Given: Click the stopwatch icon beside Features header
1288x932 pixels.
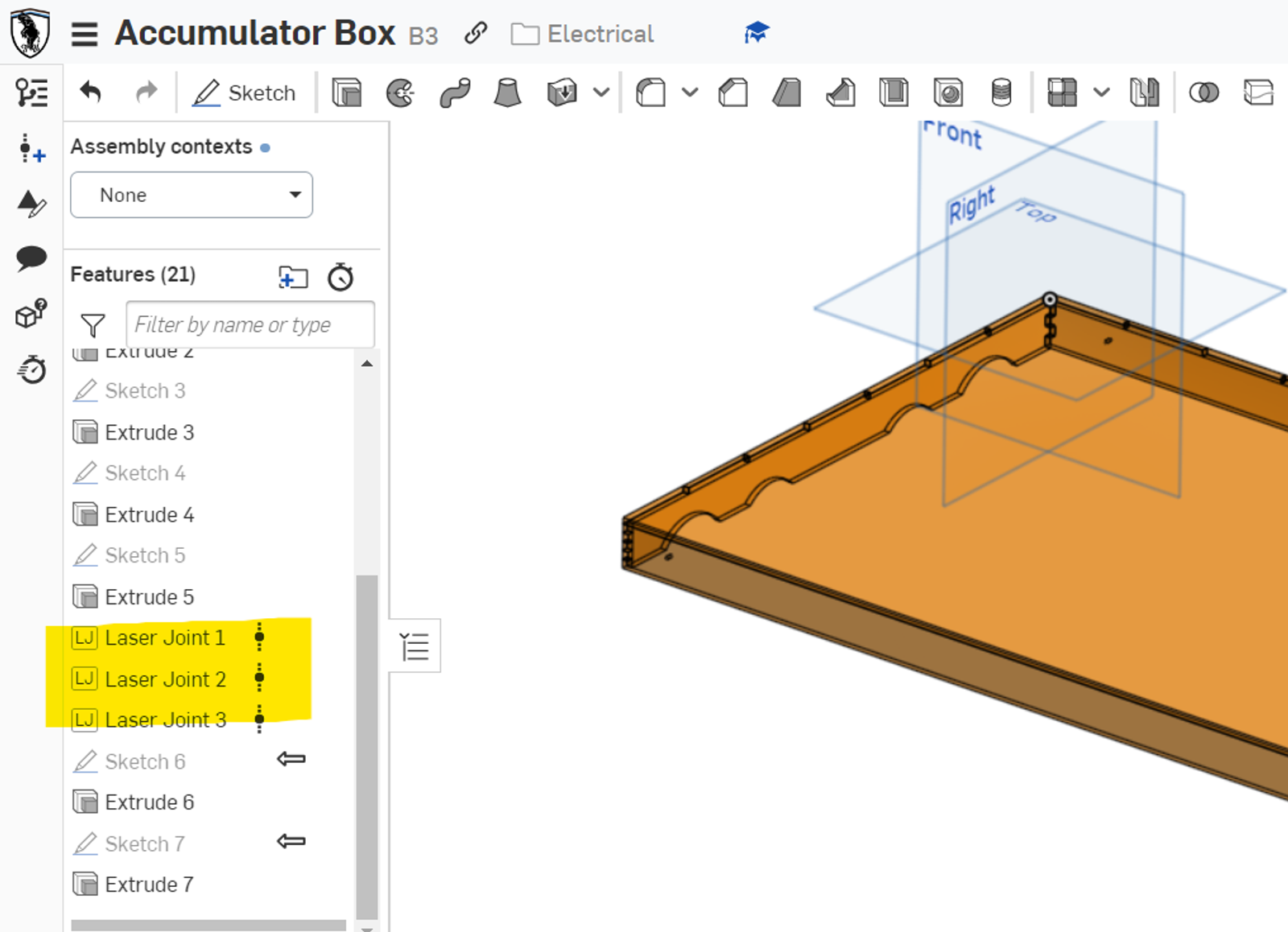Looking at the screenshot, I should [x=341, y=277].
